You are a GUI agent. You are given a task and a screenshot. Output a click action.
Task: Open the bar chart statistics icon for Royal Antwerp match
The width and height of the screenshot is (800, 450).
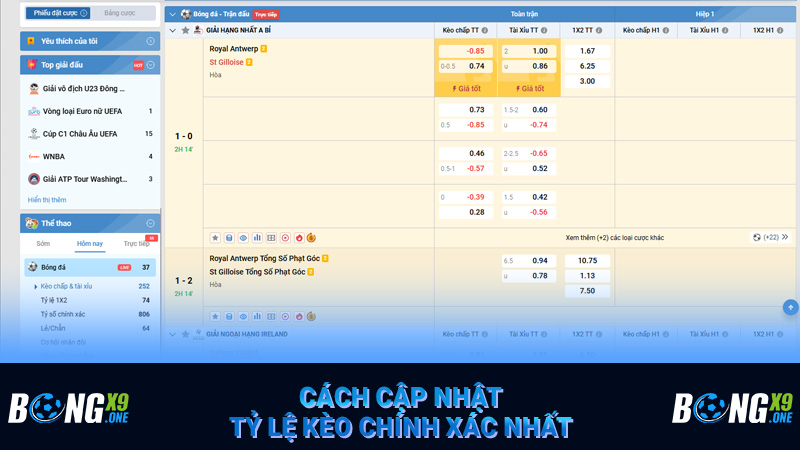(x=257, y=238)
